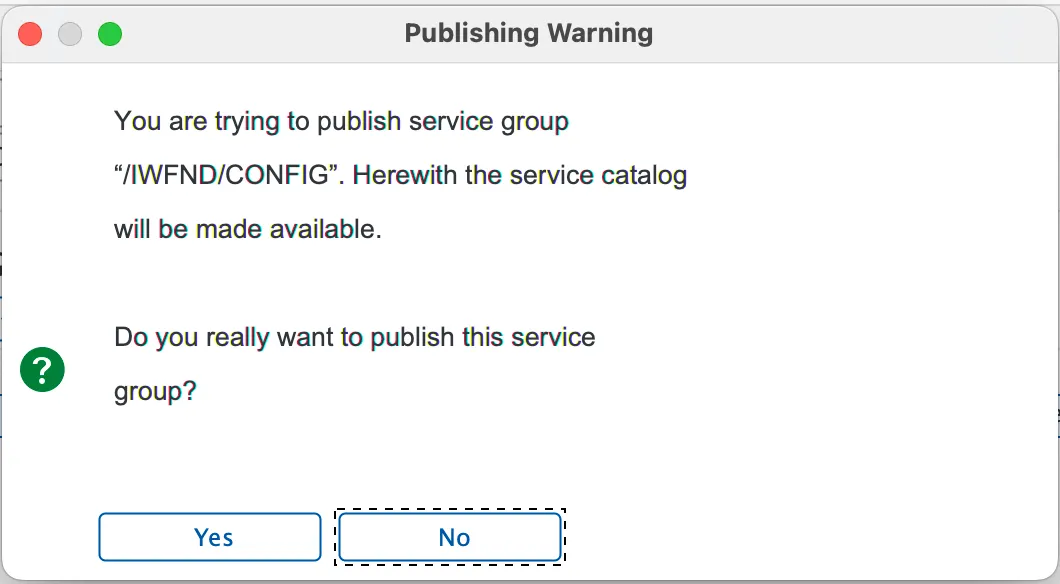Click the "will be made available." line
This screenshot has width=1060, height=584.
point(247,229)
